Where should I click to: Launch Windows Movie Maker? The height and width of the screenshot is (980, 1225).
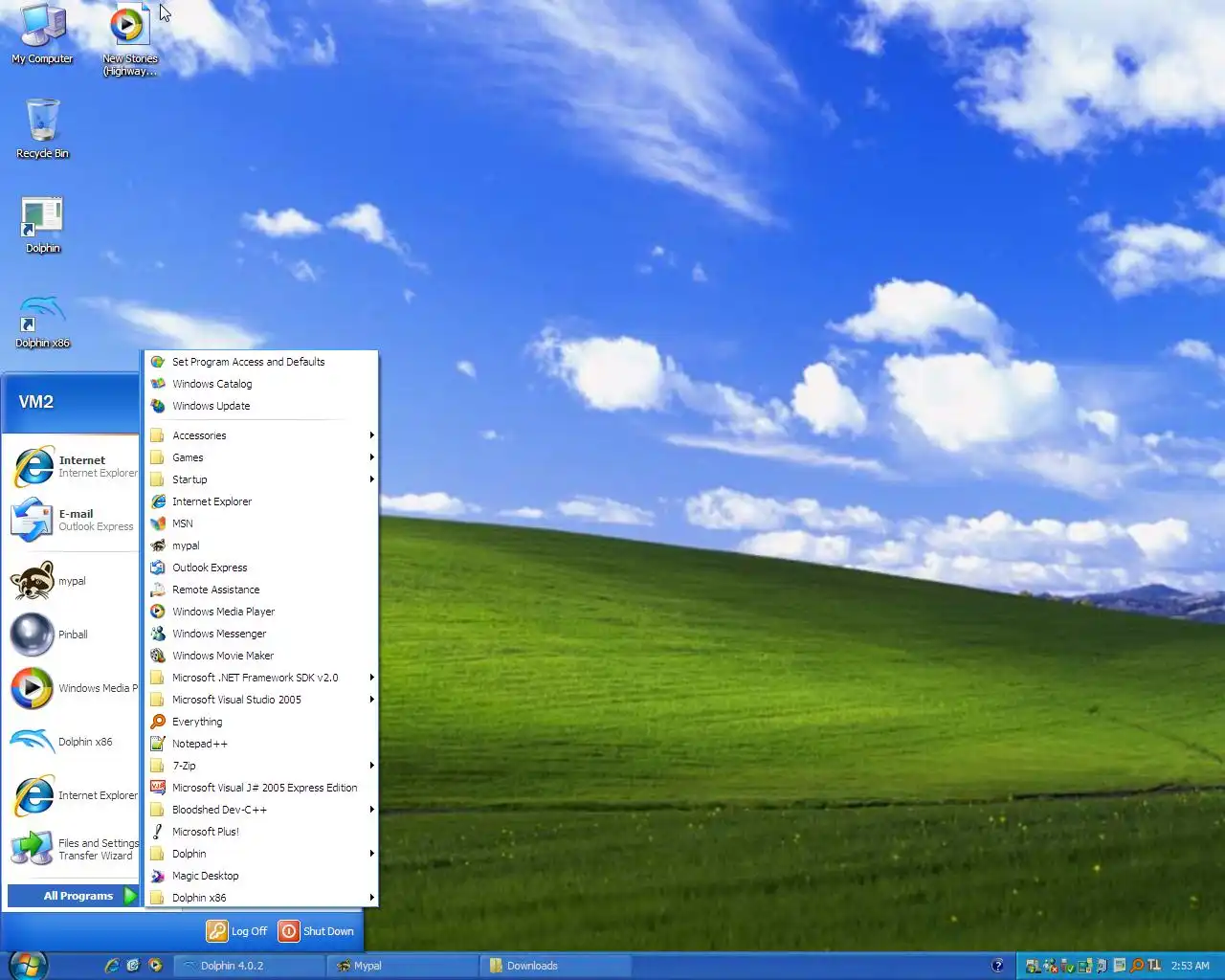tap(261, 656)
